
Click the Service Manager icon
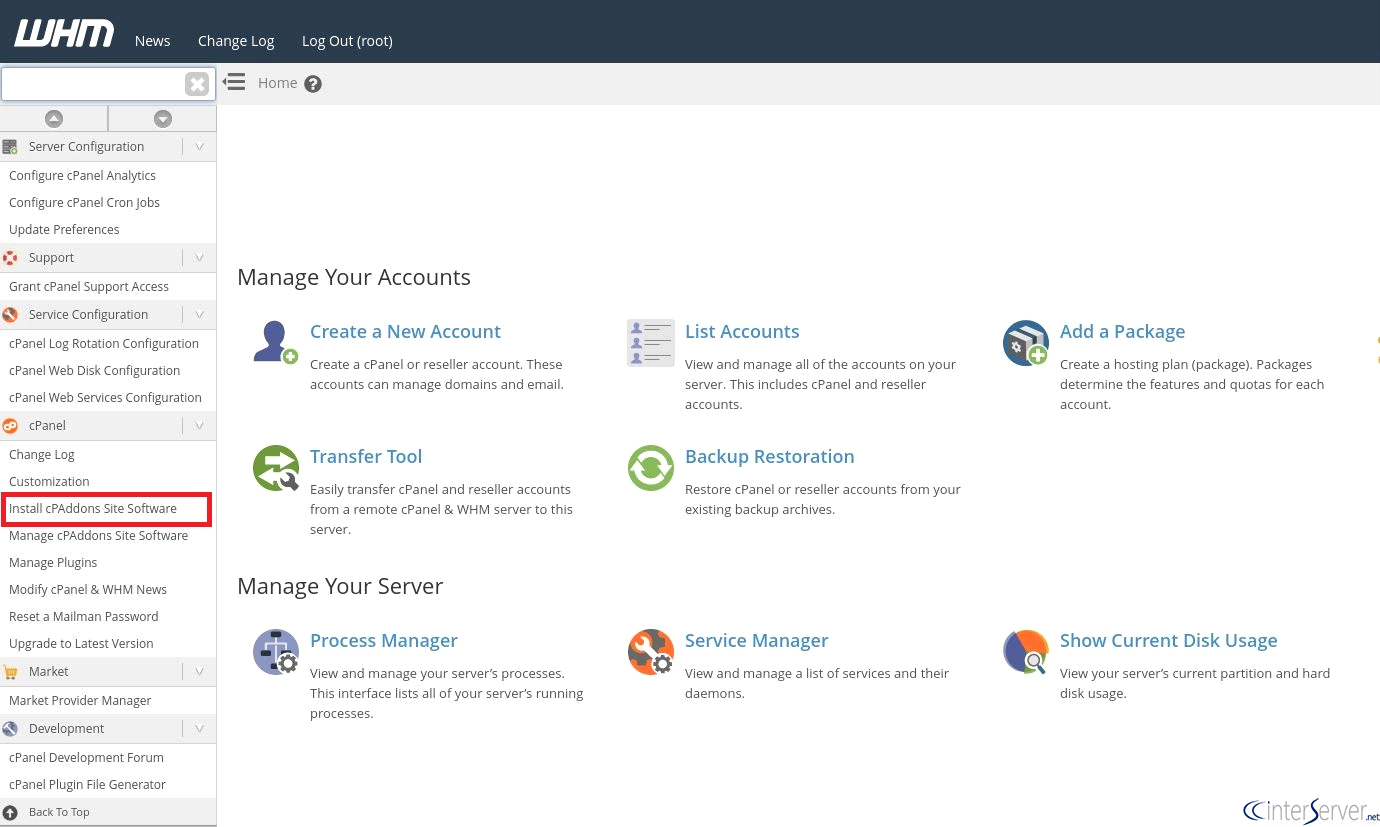pyautogui.click(x=650, y=652)
